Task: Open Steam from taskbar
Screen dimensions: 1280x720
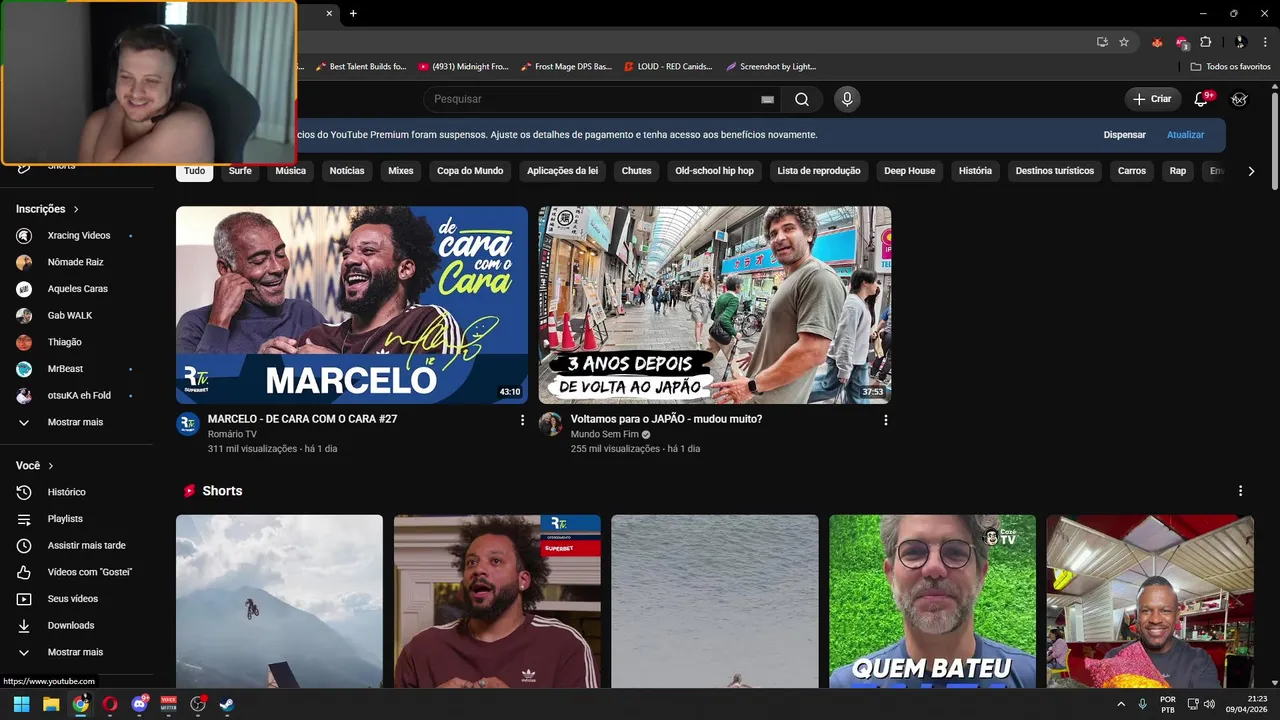Action: click(x=227, y=704)
